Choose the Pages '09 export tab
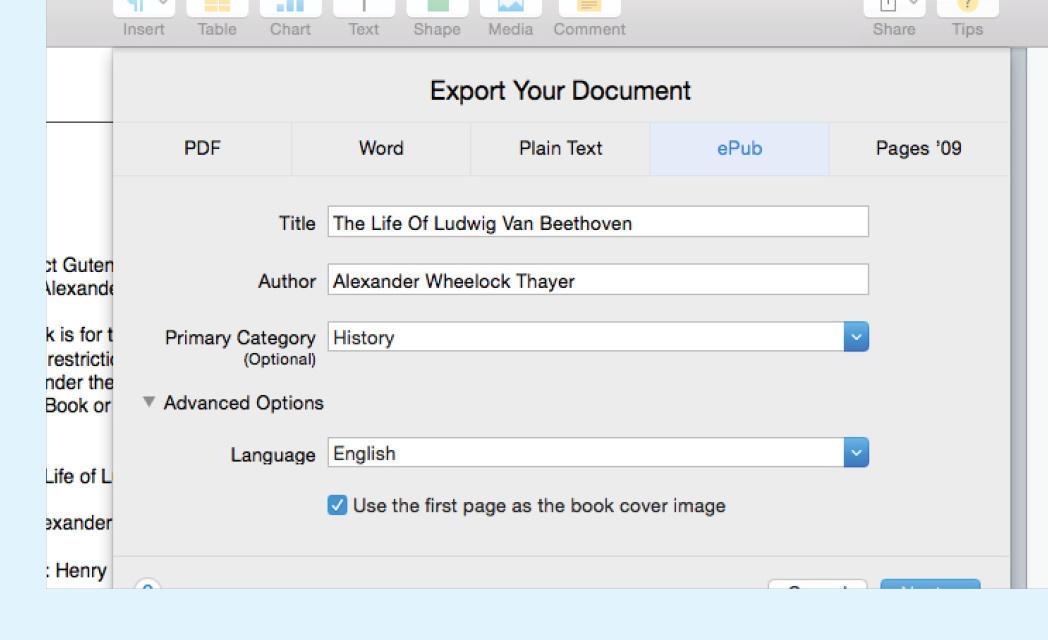 (919, 148)
